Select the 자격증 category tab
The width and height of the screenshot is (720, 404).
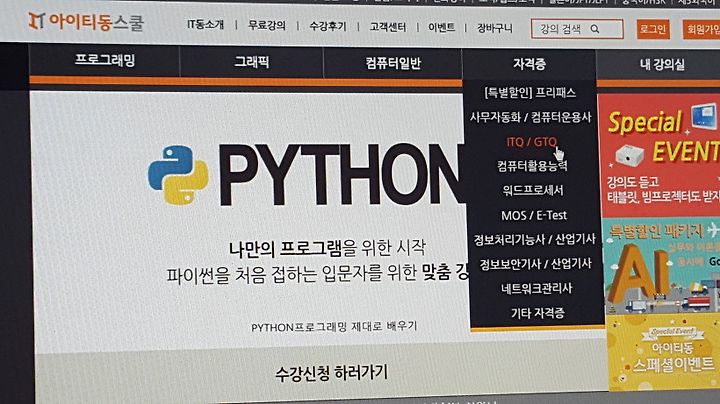[x=529, y=64]
